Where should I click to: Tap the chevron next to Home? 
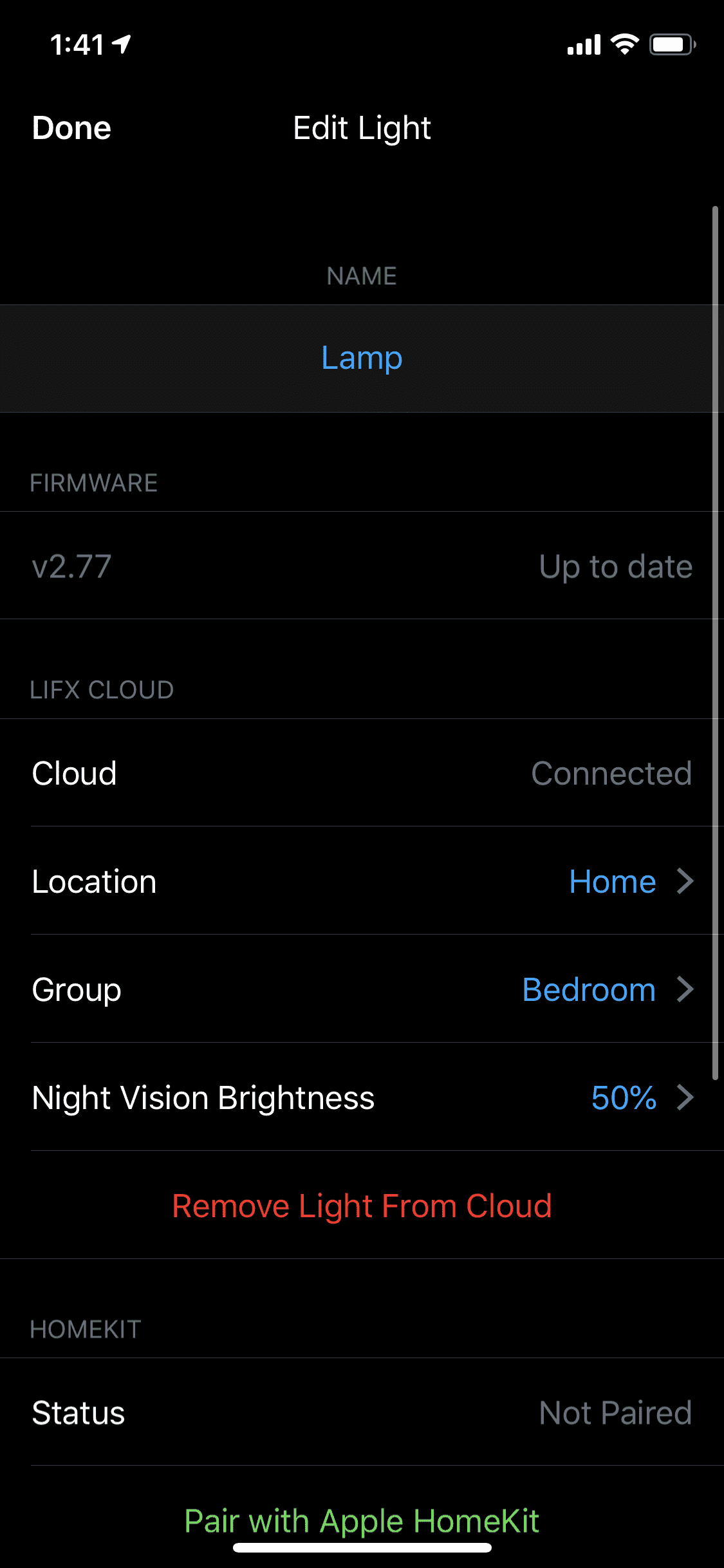tap(685, 881)
